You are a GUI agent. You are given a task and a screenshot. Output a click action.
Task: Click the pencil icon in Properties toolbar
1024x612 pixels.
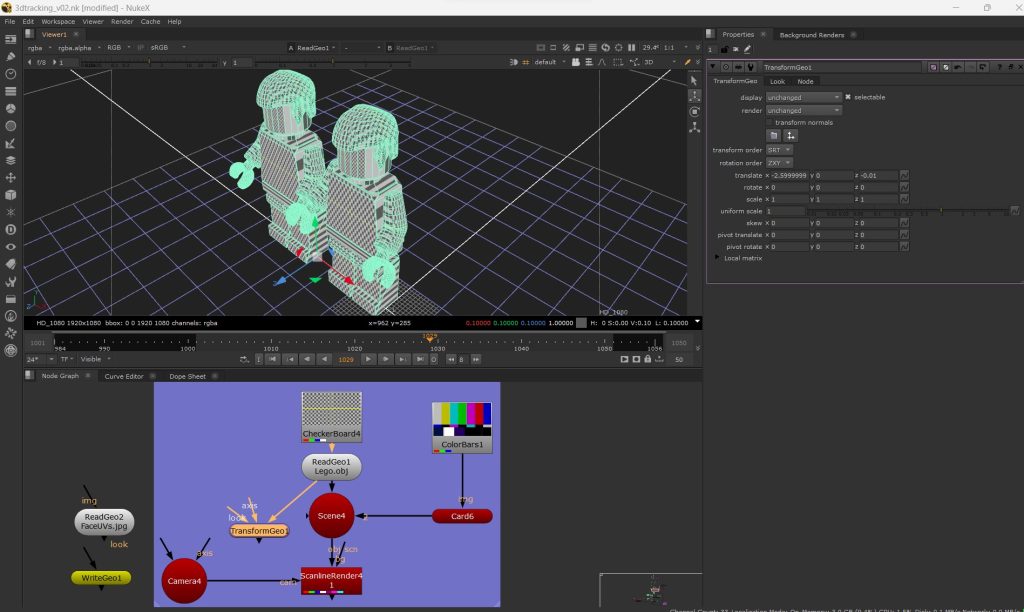tap(748, 49)
